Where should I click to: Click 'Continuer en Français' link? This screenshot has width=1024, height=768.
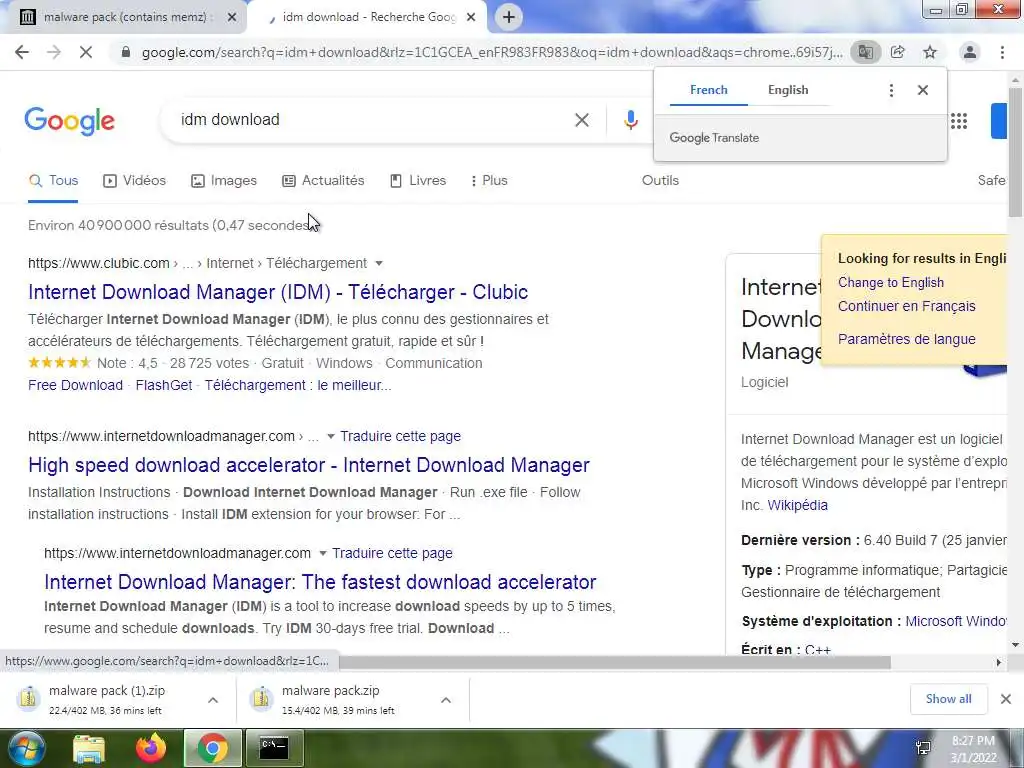(906, 306)
